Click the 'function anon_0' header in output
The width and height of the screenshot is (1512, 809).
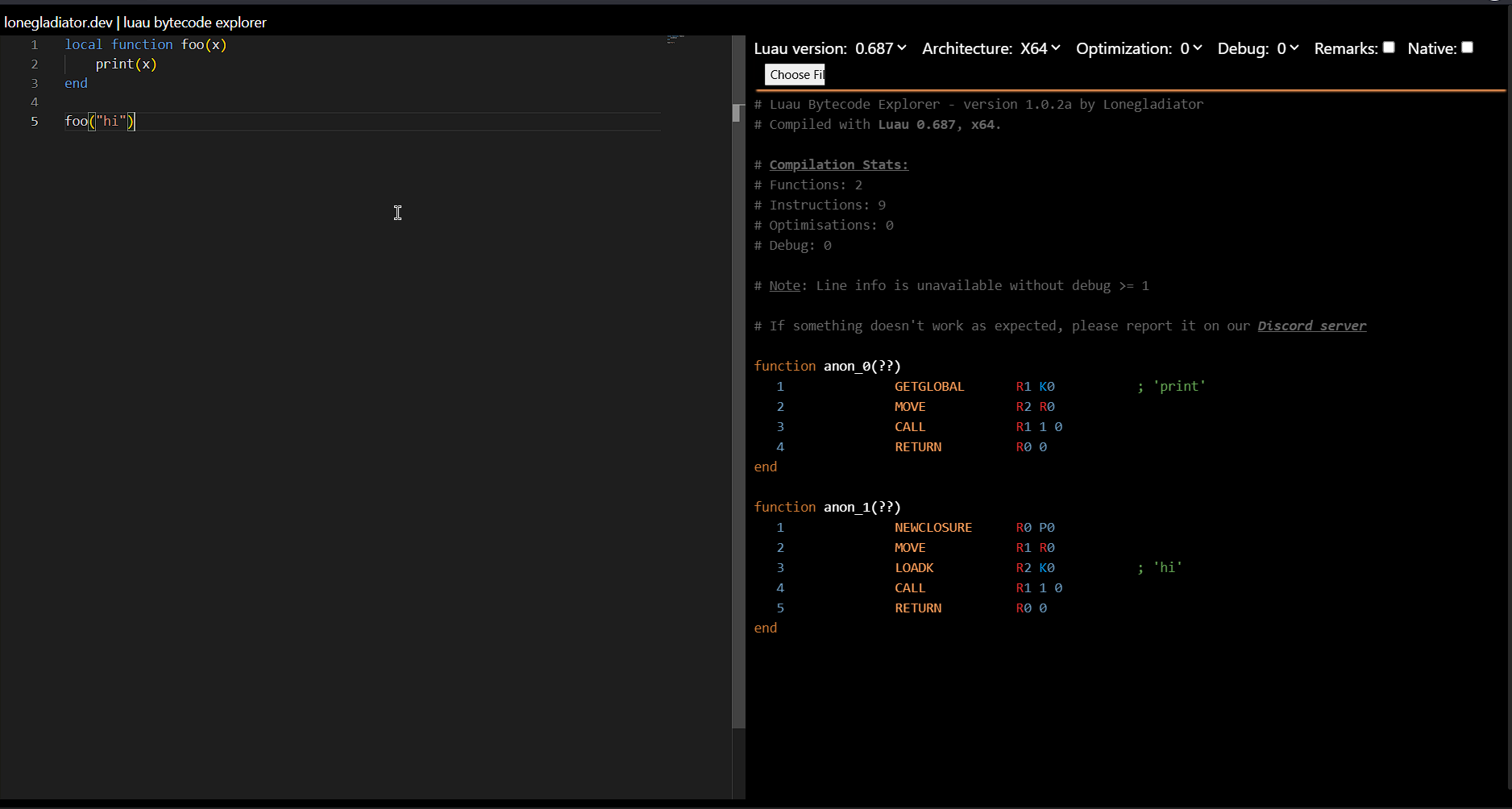827,367
